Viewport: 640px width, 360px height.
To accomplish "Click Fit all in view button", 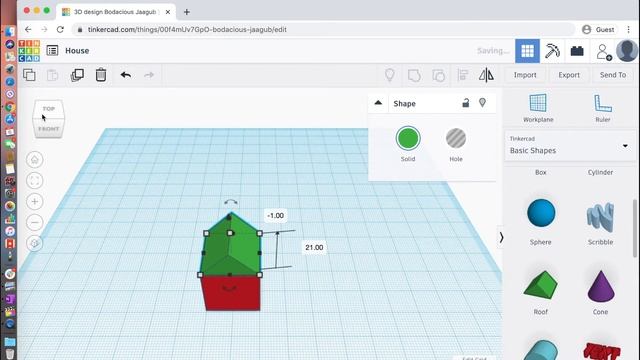I will coord(35,180).
